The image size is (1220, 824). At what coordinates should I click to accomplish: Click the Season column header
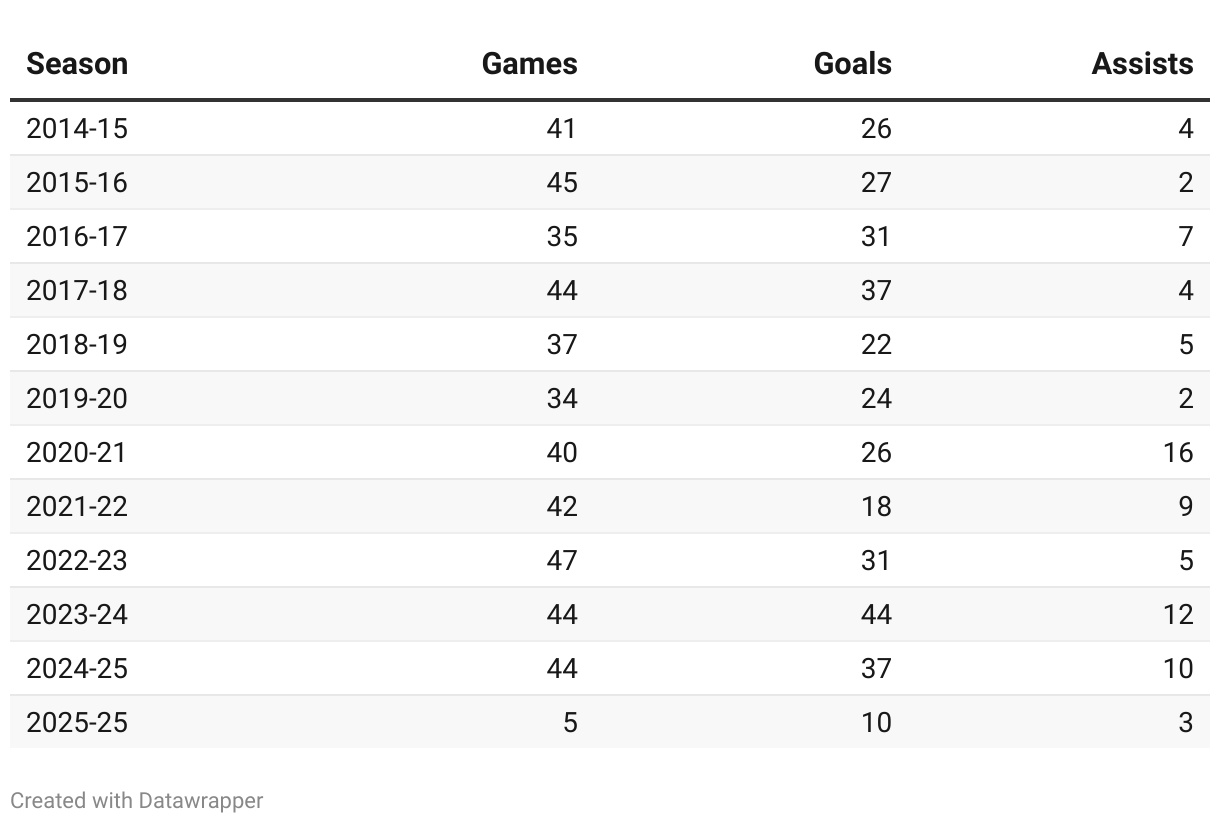(x=77, y=64)
